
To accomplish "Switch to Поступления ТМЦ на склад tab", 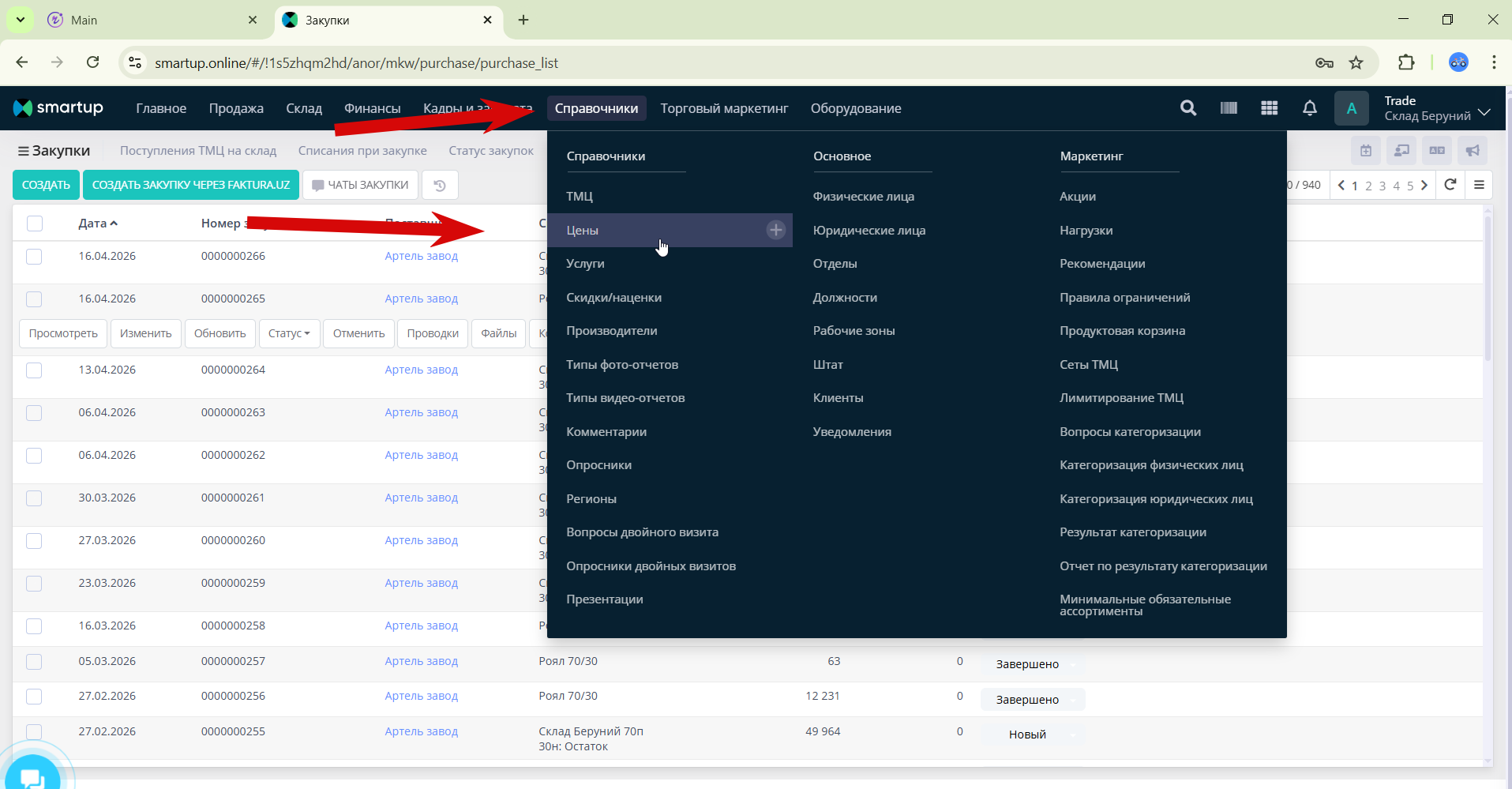I will (x=198, y=151).
